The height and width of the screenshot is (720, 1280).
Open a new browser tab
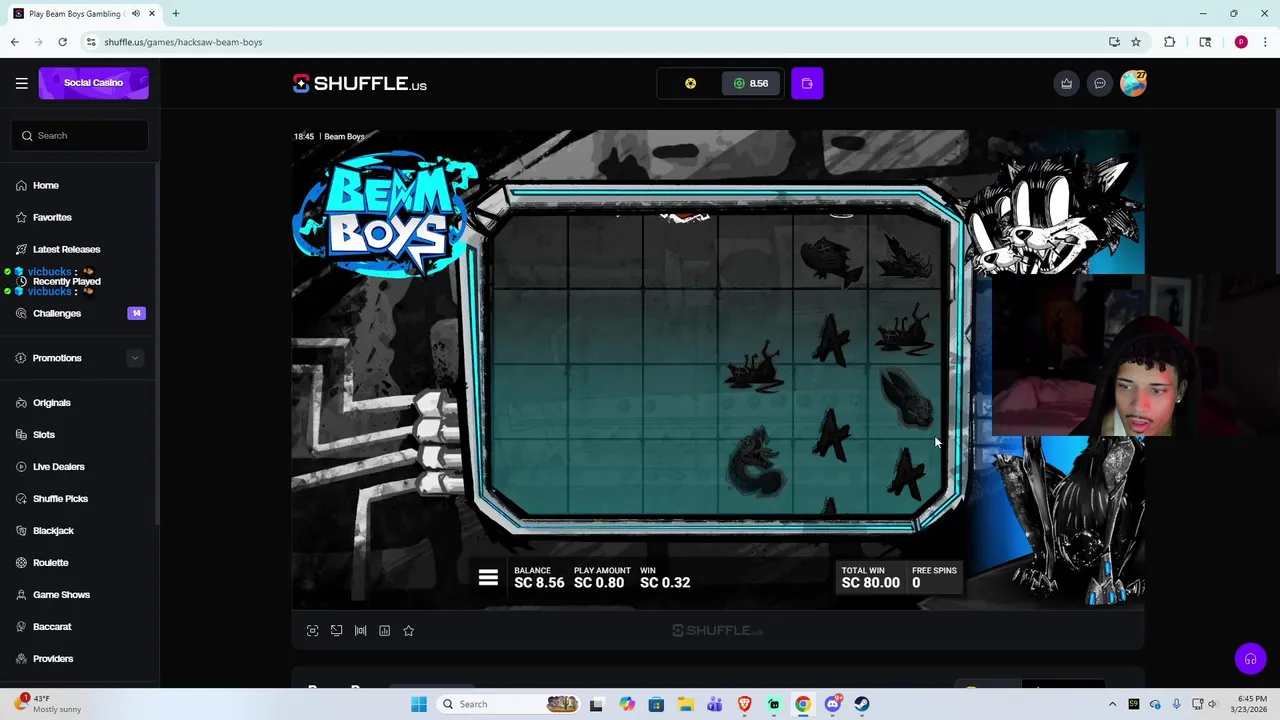coord(176,14)
